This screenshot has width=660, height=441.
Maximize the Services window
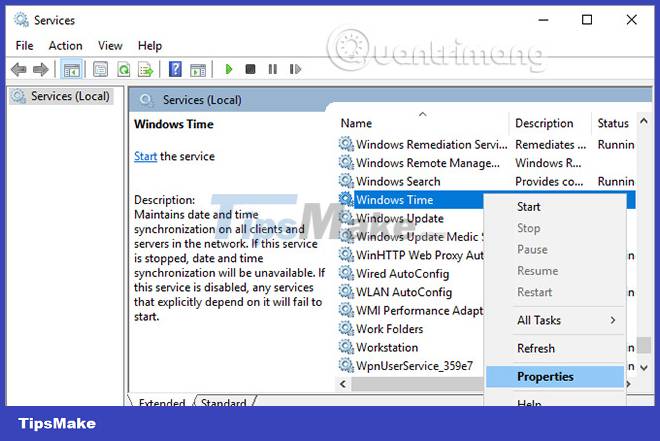(x=587, y=20)
